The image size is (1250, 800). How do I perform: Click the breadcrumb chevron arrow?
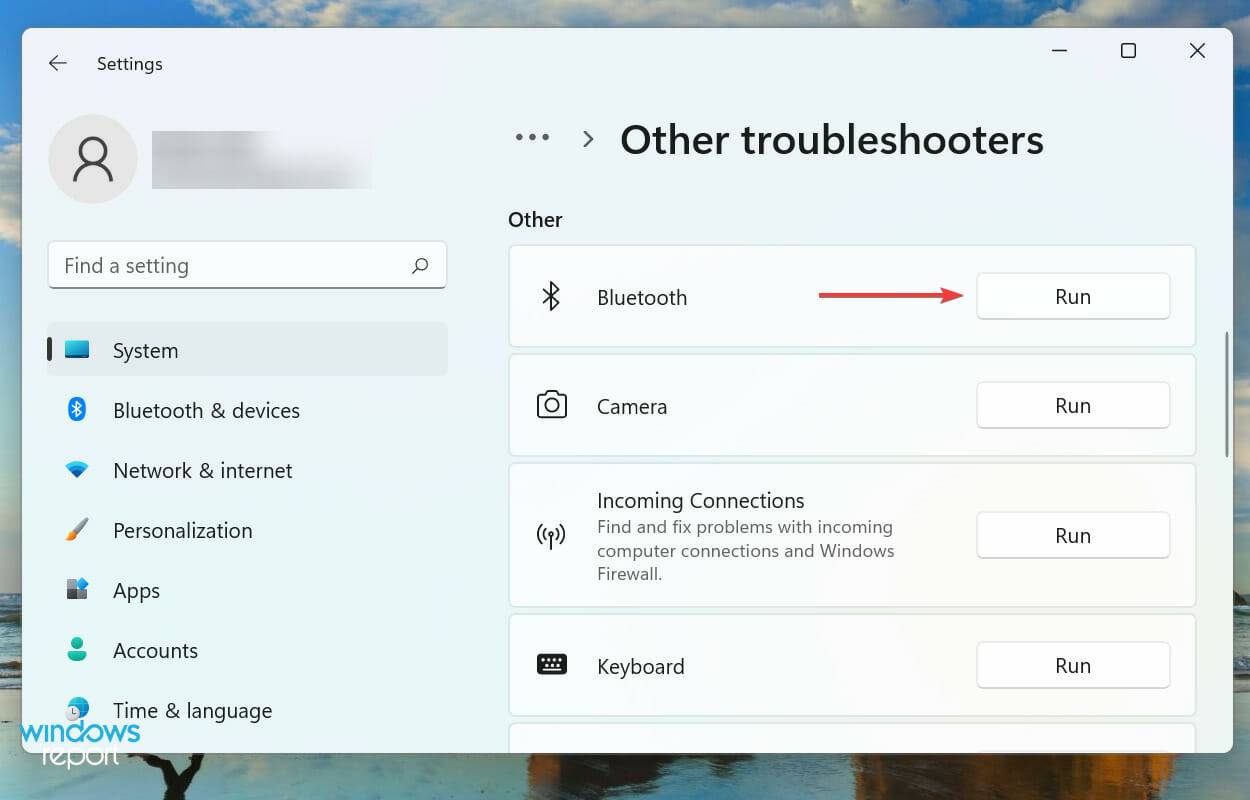click(x=588, y=139)
